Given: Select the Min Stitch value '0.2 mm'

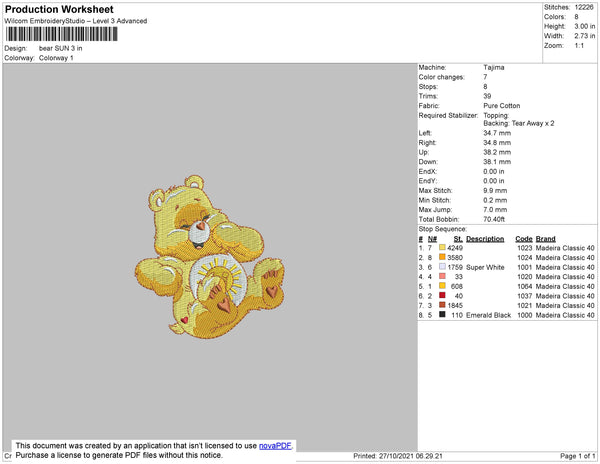Looking at the screenshot, I should tap(495, 200).
